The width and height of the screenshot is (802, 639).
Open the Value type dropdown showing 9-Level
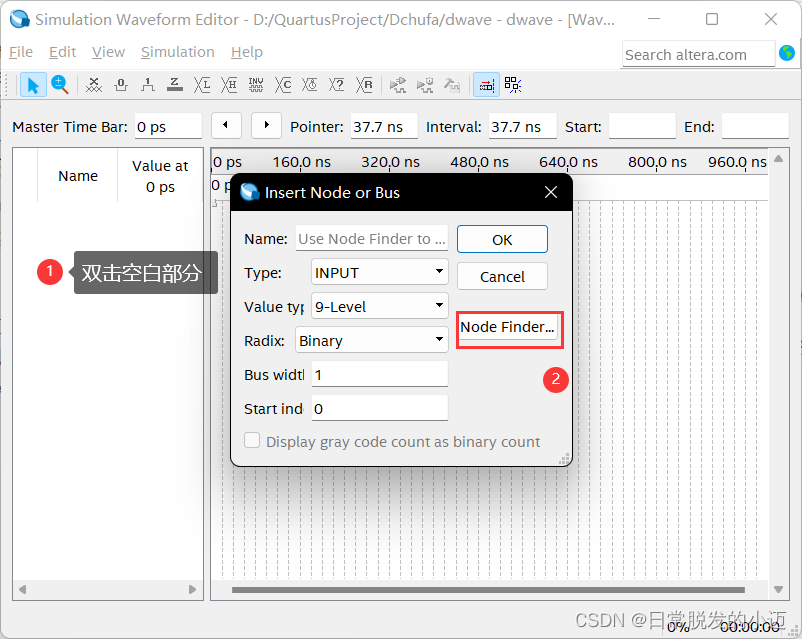point(380,306)
